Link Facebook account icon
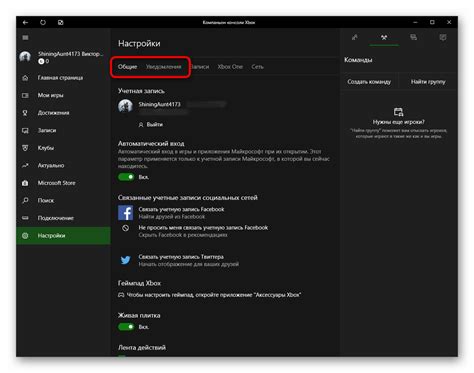474x373 pixels. (x=126, y=213)
